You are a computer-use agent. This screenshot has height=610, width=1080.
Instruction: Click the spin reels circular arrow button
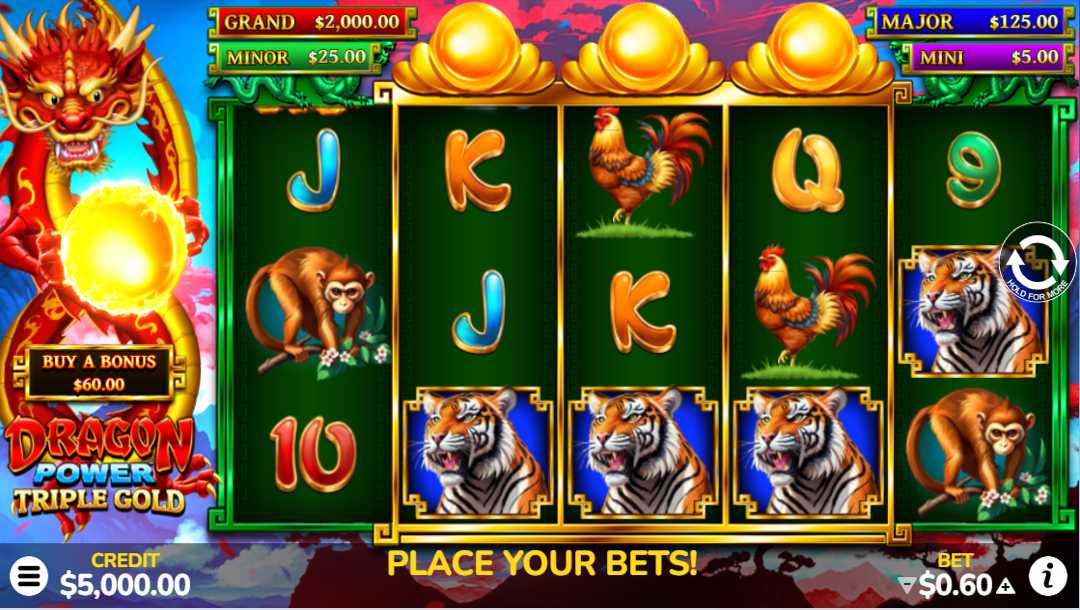[1037, 262]
